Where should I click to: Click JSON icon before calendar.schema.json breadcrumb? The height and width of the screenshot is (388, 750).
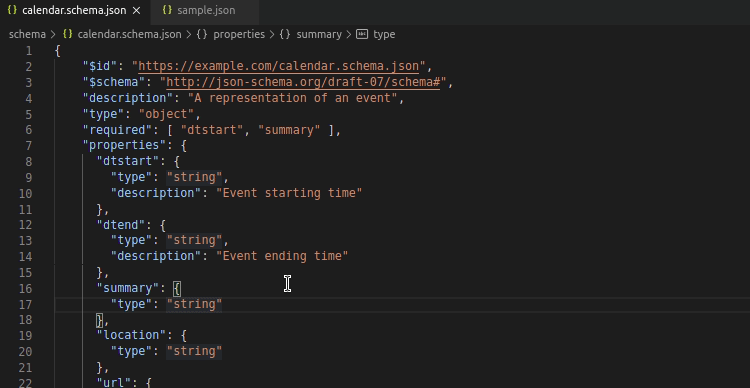coord(67,34)
